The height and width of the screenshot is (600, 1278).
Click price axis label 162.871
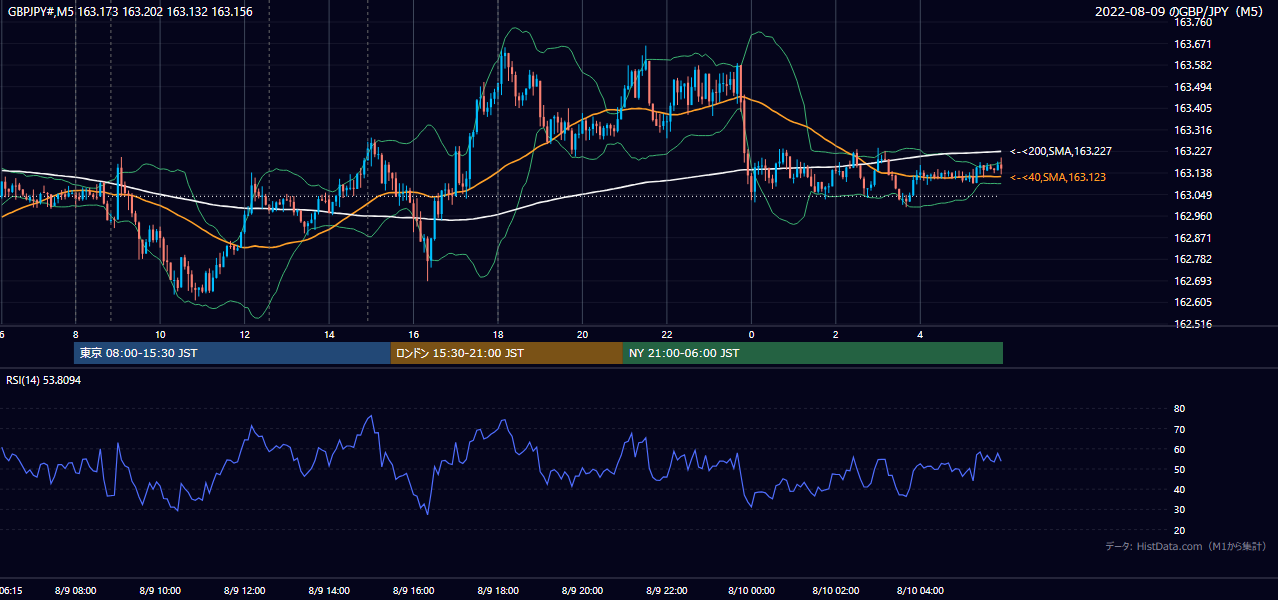[x=1192, y=238]
